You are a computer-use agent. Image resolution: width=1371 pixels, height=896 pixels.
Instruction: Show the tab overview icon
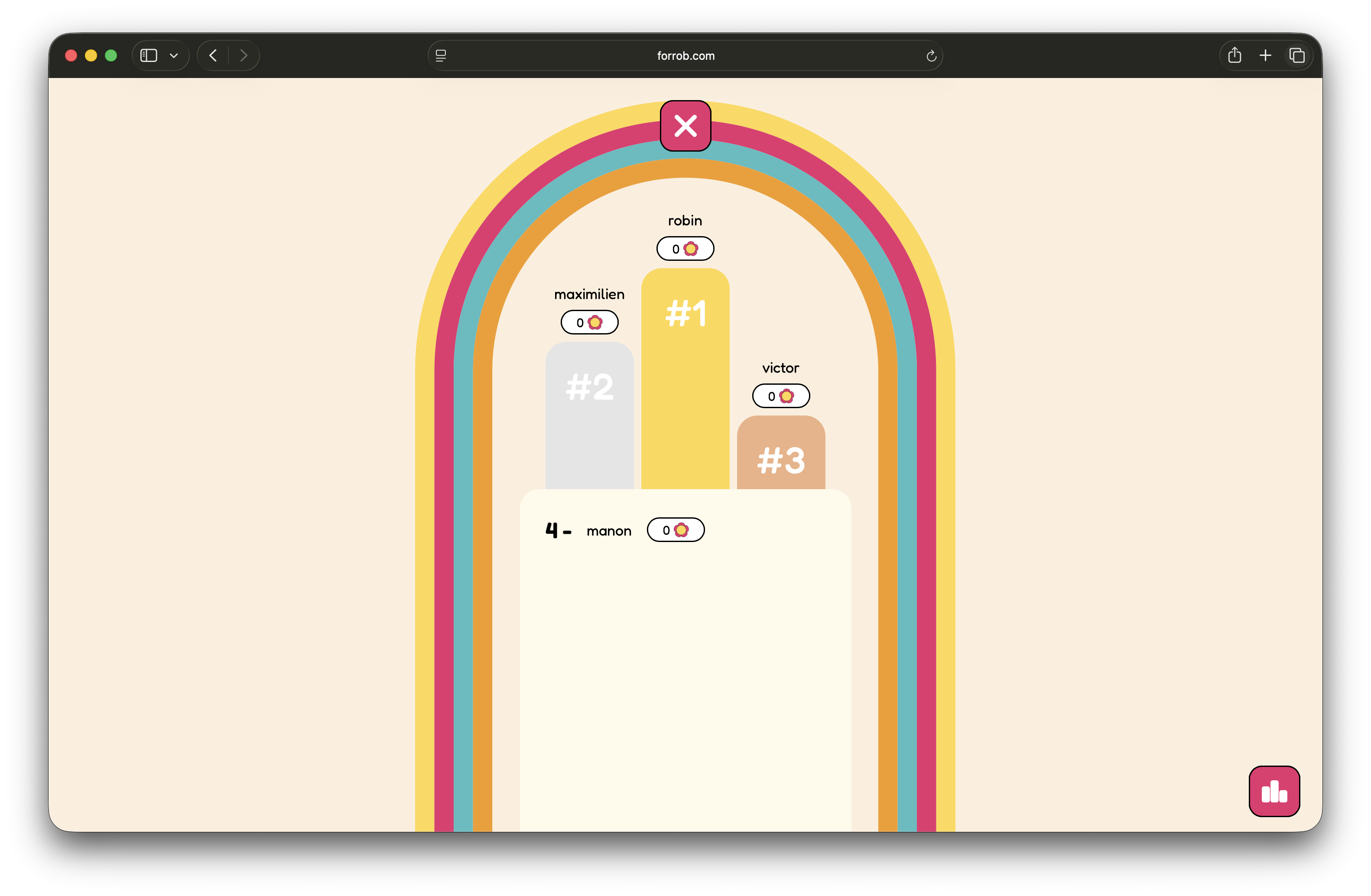coord(1297,55)
